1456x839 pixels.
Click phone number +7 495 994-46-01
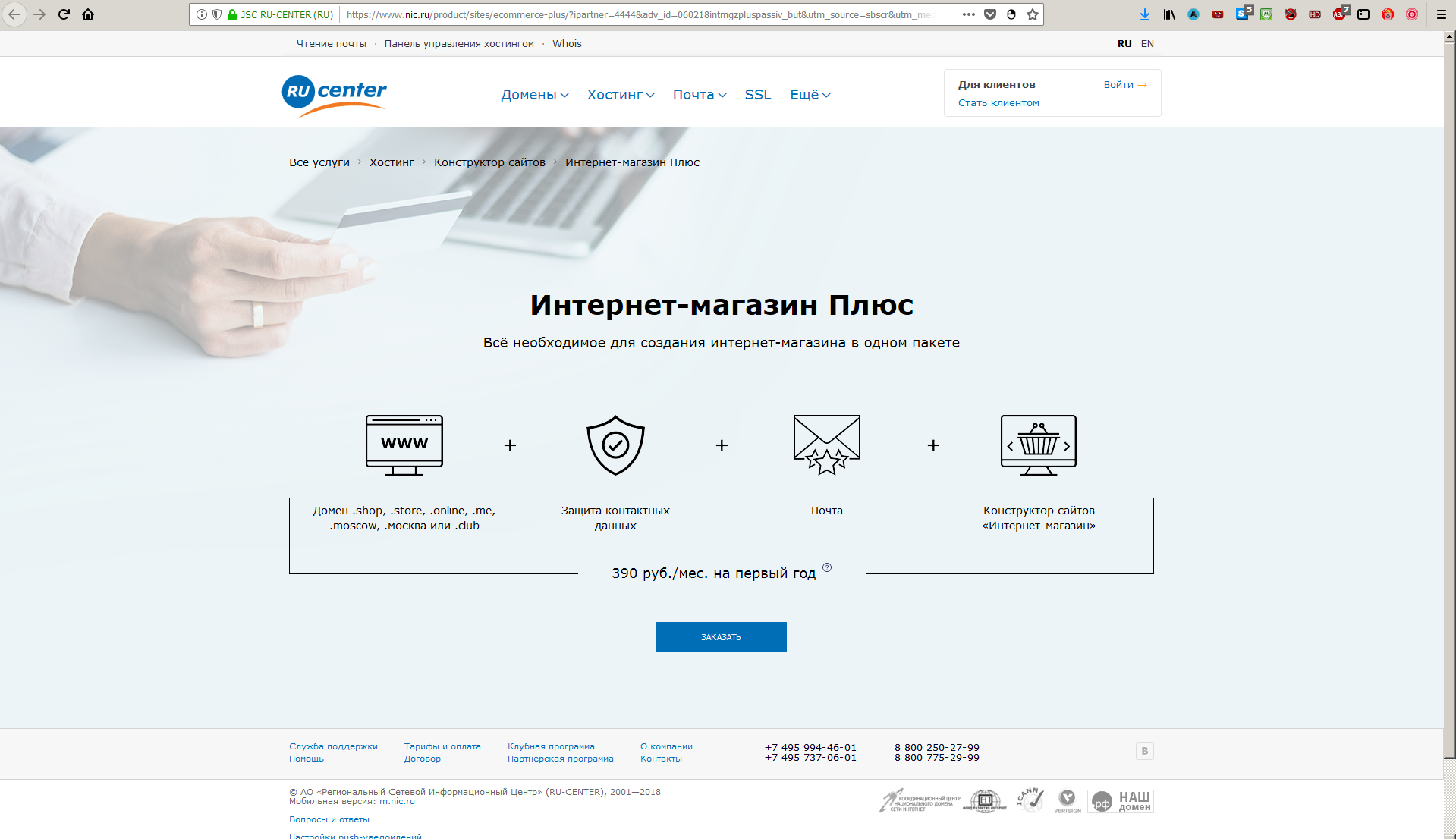[810, 747]
